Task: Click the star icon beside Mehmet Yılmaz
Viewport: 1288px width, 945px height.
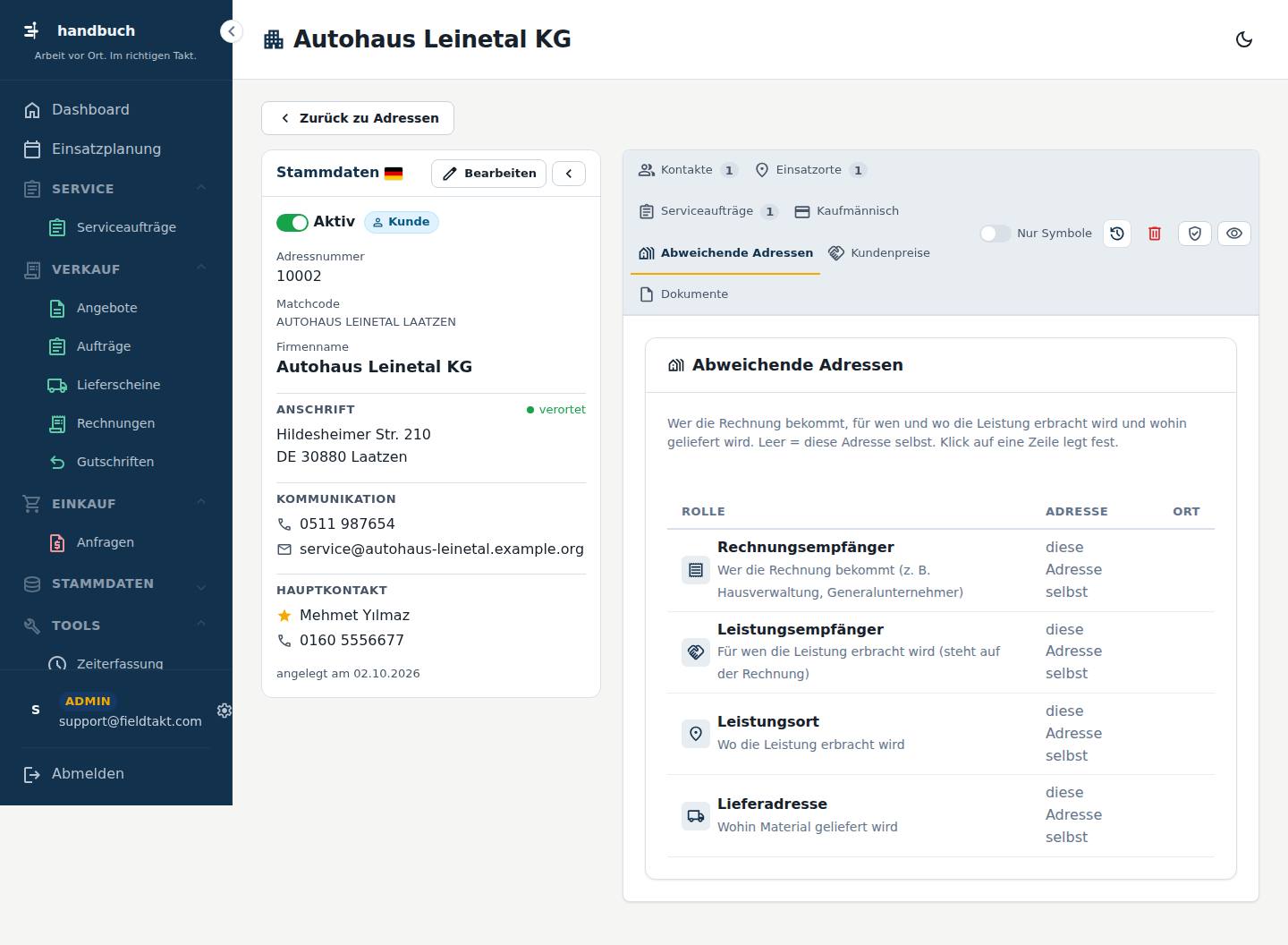Action: pos(284,616)
